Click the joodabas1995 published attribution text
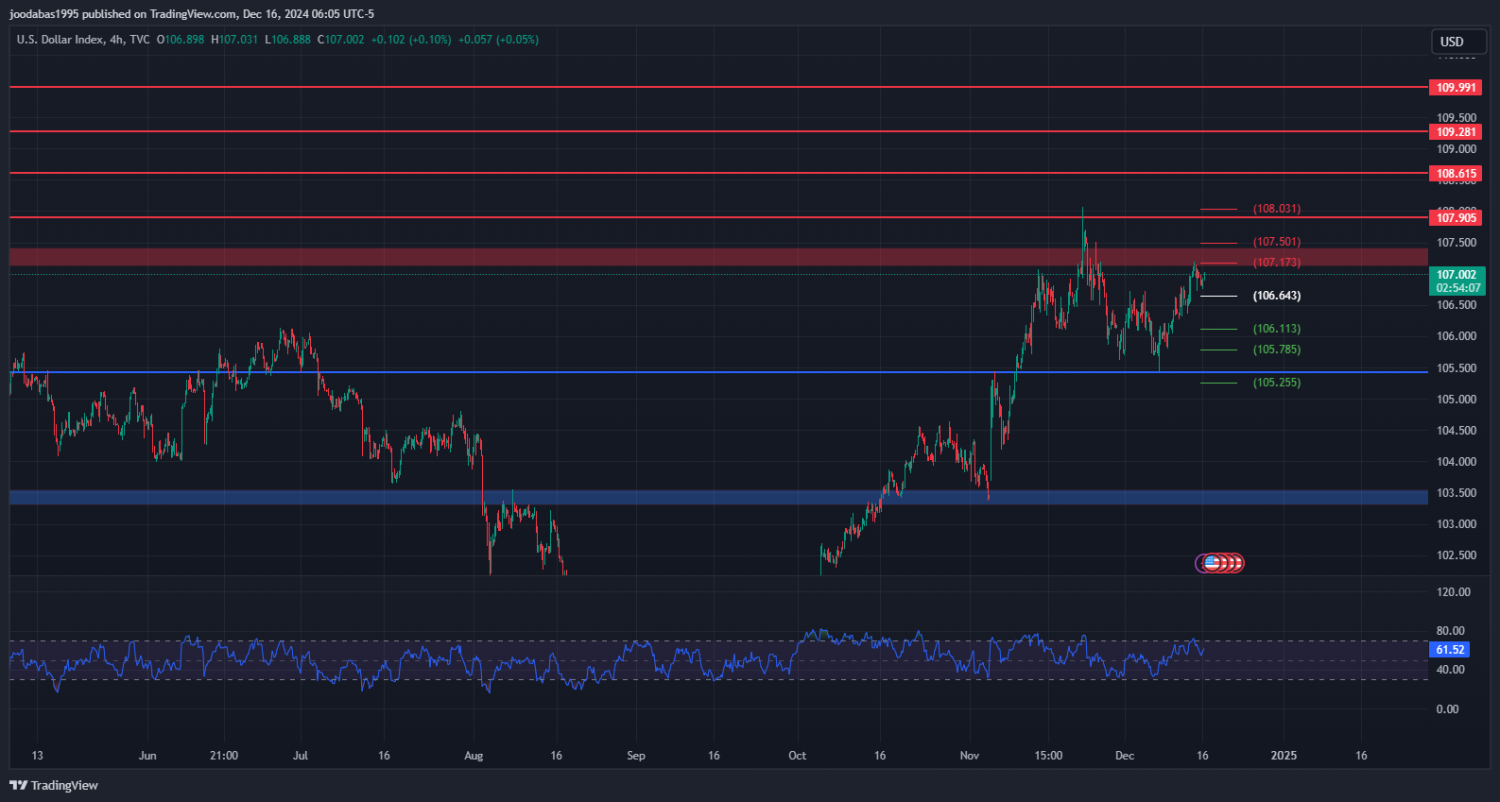 click(190, 13)
